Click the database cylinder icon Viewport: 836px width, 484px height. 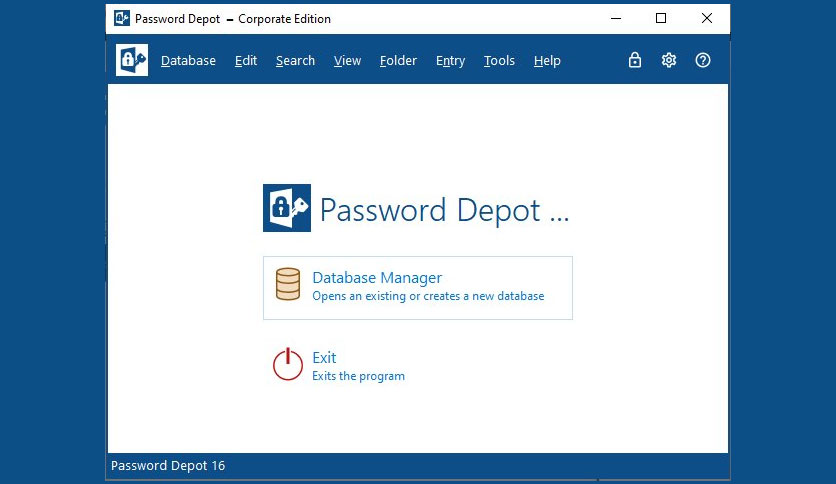[x=288, y=284]
